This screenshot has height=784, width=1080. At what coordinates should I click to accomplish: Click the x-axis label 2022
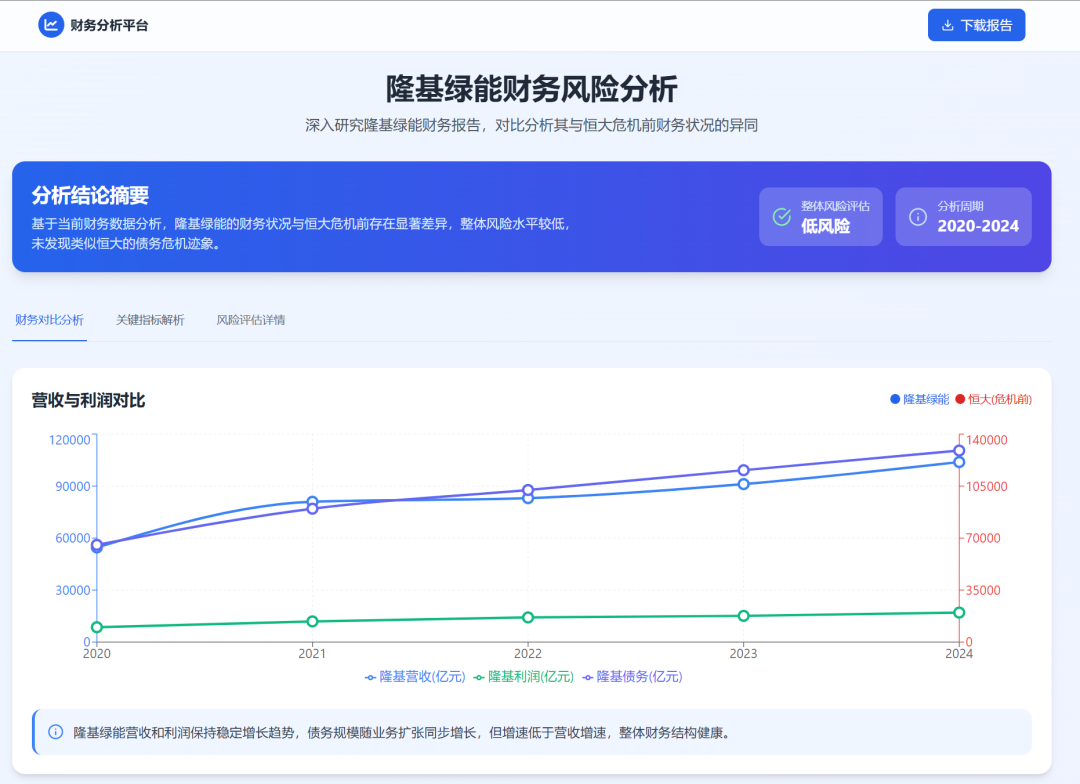[528, 653]
